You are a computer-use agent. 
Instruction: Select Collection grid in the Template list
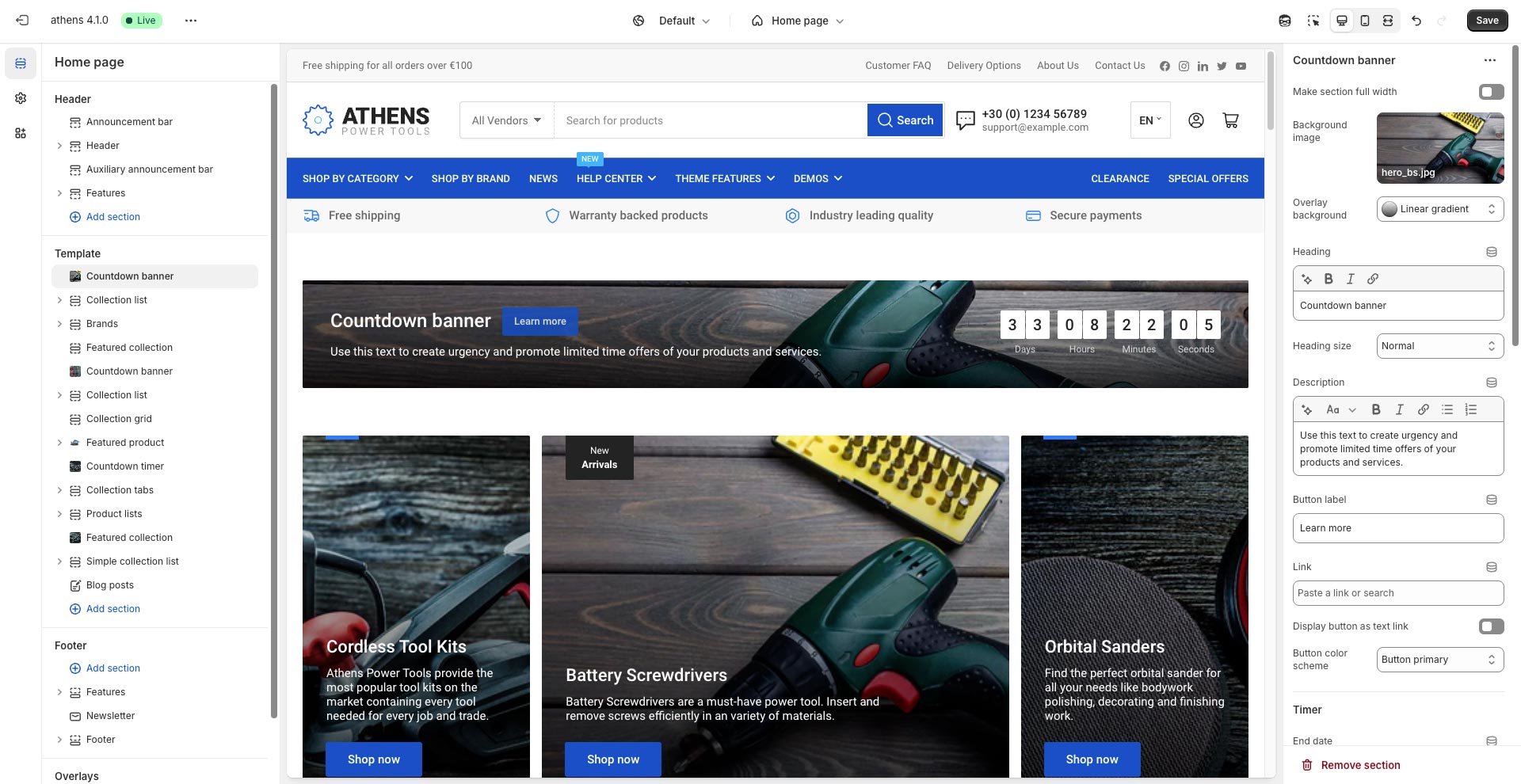point(119,419)
